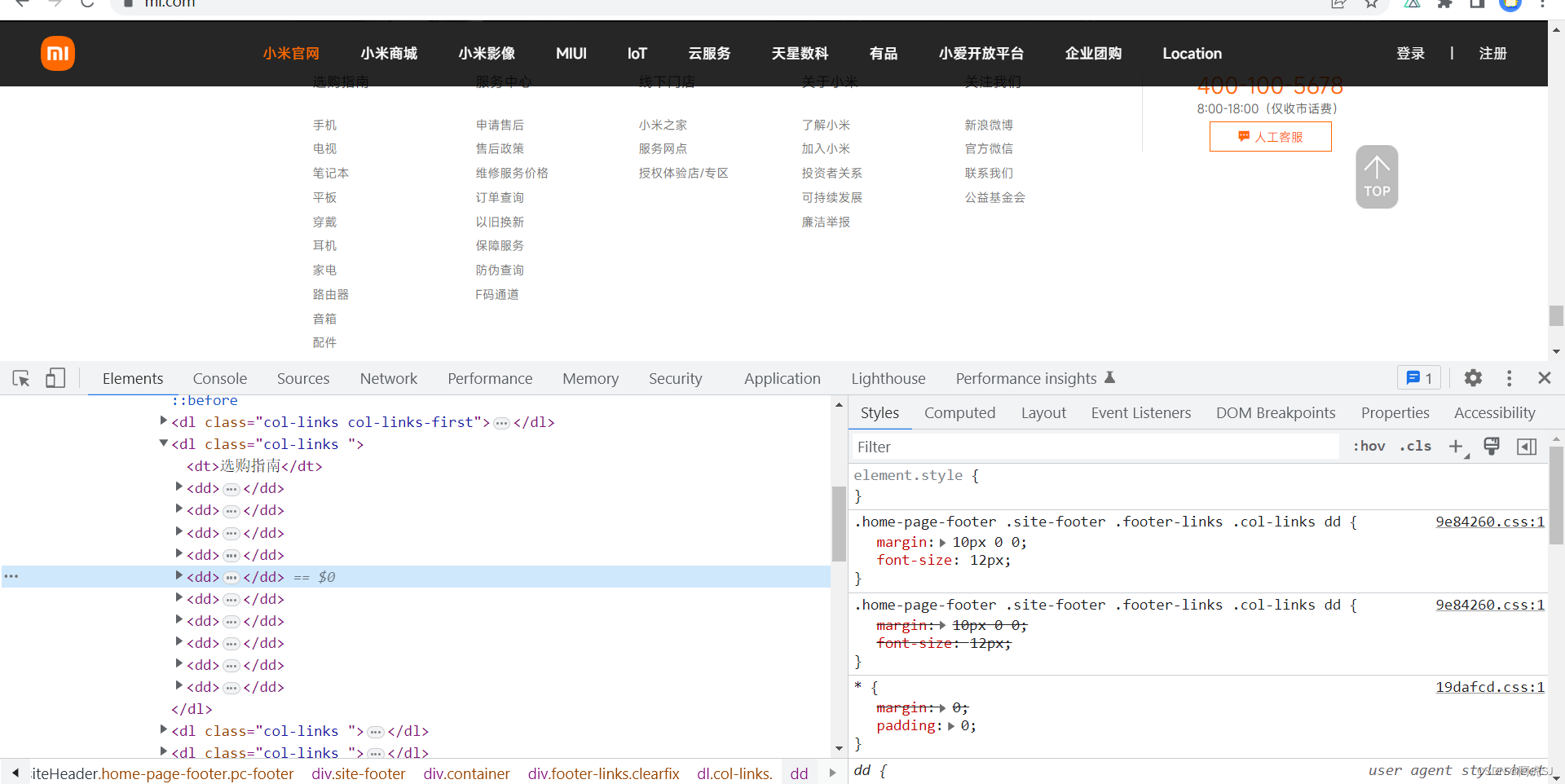This screenshot has width=1565, height=784.
Task: Click the bookmark star icon in address bar
Action: [x=1372, y=4]
